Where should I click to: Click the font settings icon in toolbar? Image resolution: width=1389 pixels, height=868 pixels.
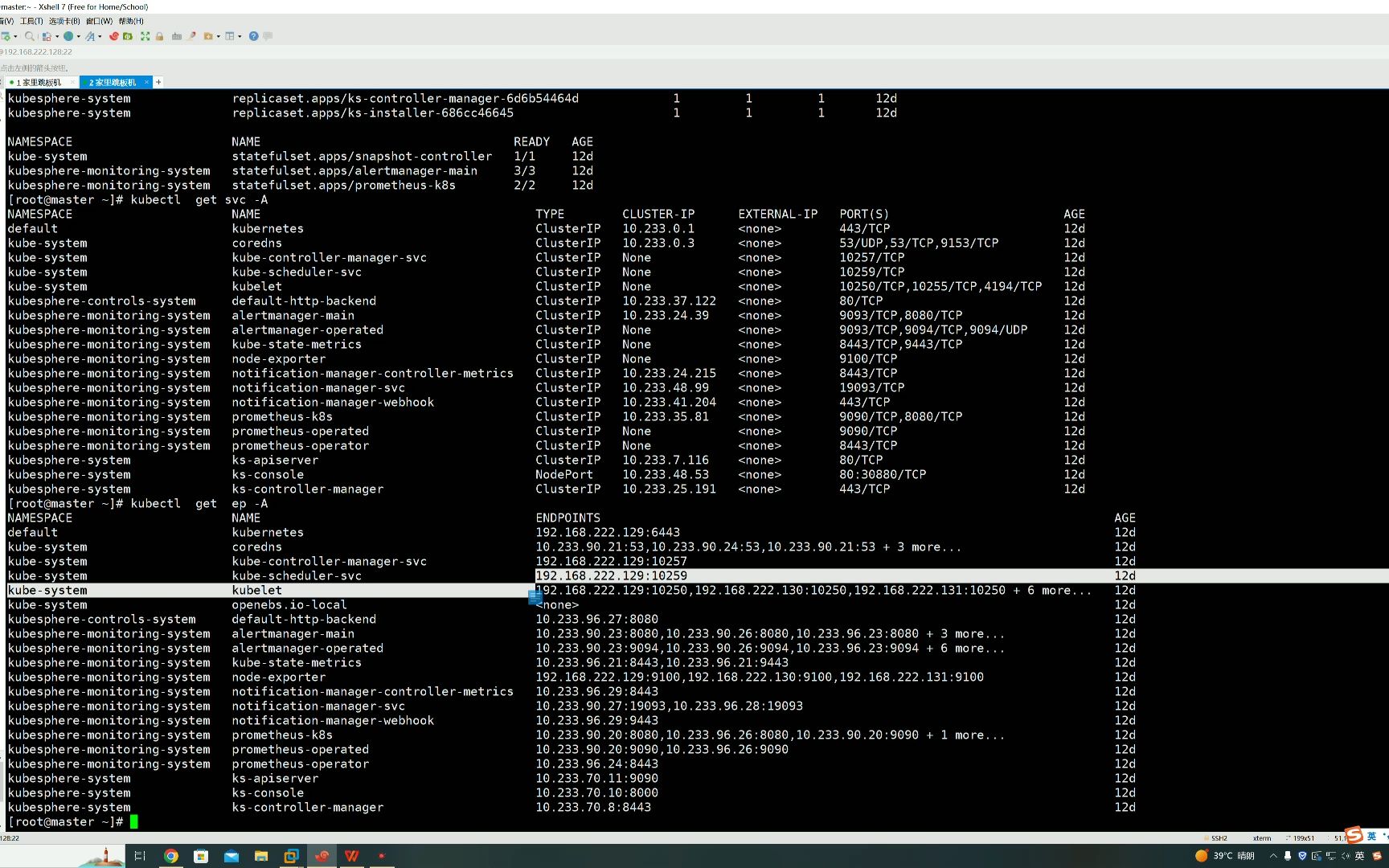pos(90,36)
